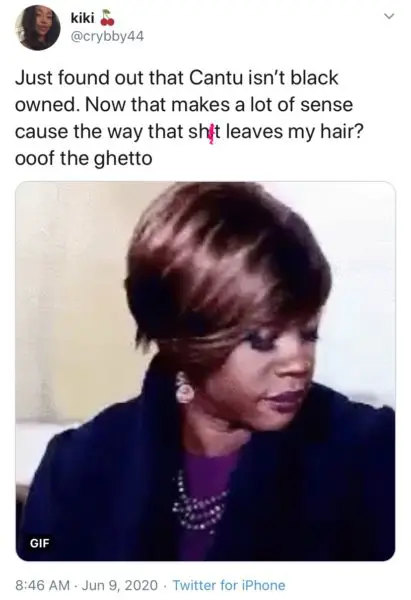Open kiki's profile avatar photo
This screenshot has height=600, width=411.
[x=38, y=28]
